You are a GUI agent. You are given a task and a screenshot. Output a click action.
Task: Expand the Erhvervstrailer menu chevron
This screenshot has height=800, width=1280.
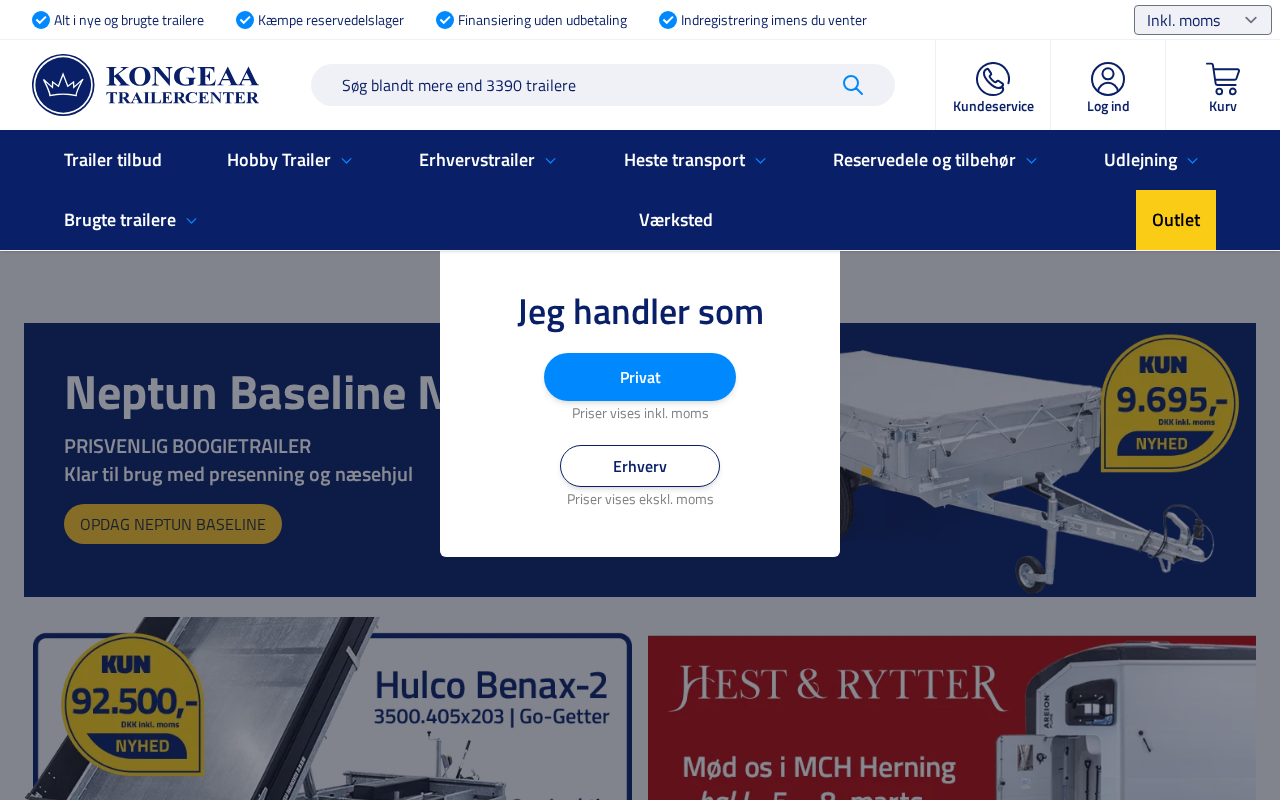551,160
